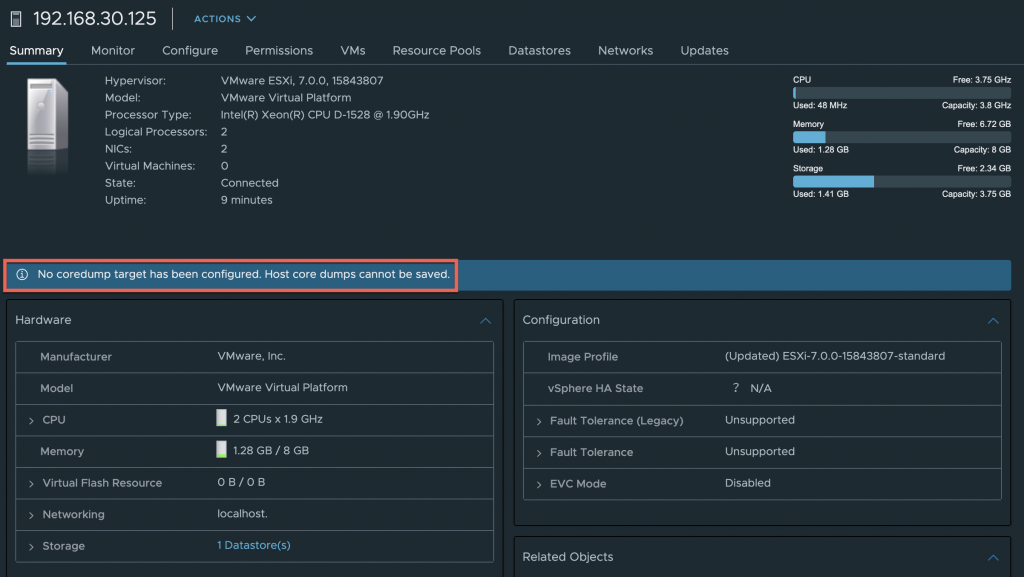The image size is (1024, 577).
Task: Click the info icon in the coredump warning
Action: [x=22, y=274]
